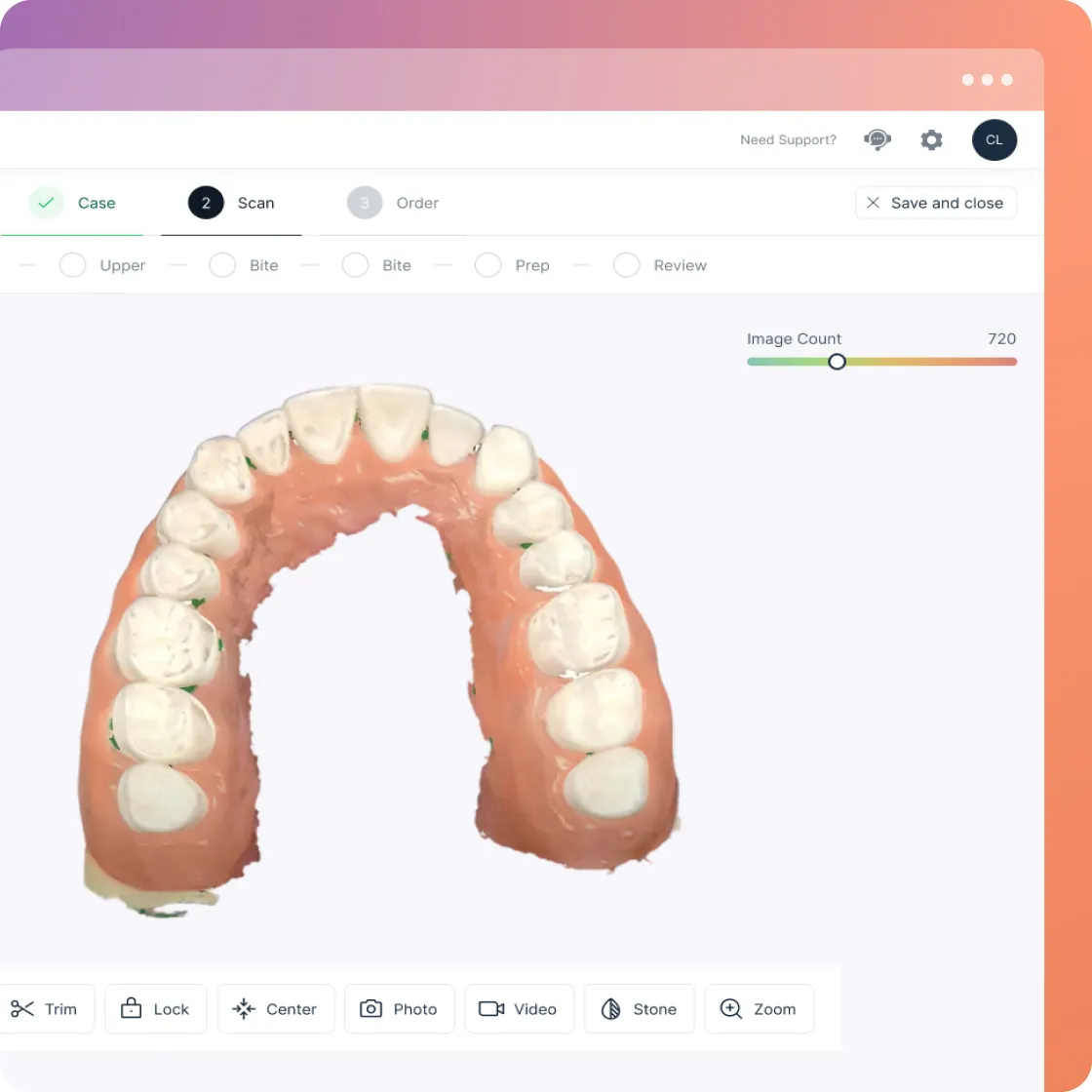Click Save and close

pos(935,203)
